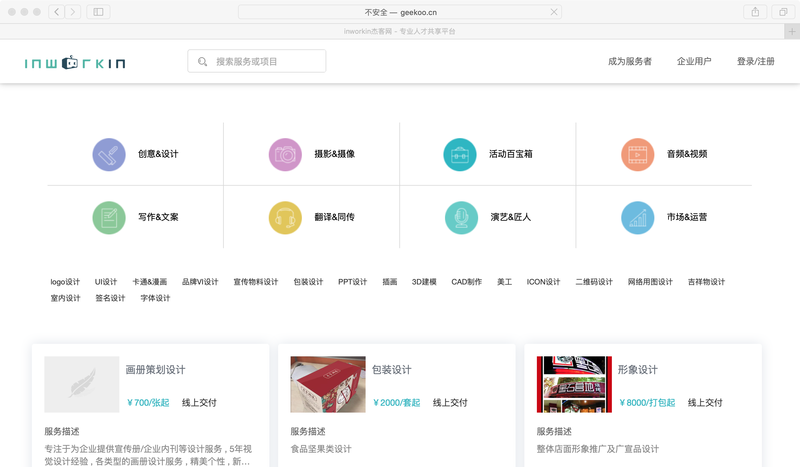The image size is (800, 467).
Task: Click the 整体店面形象推广及广宣品设计 description
Action: point(597,449)
